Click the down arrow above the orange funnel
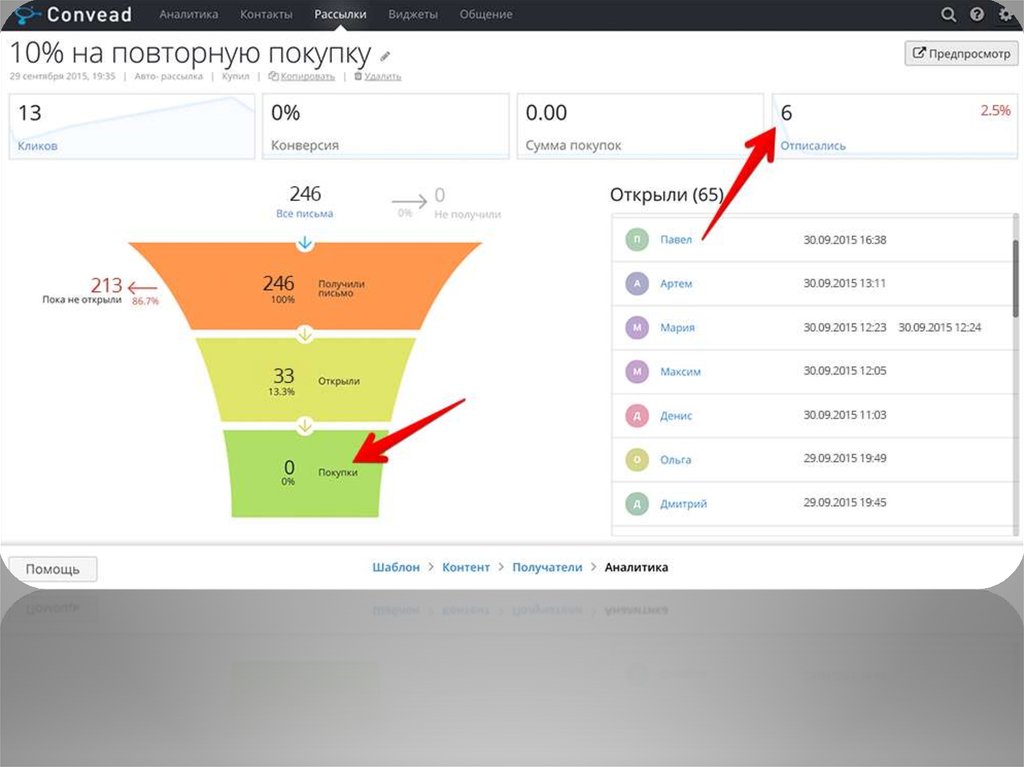The width and height of the screenshot is (1024, 767). pyautogui.click(x=305, y=243)
